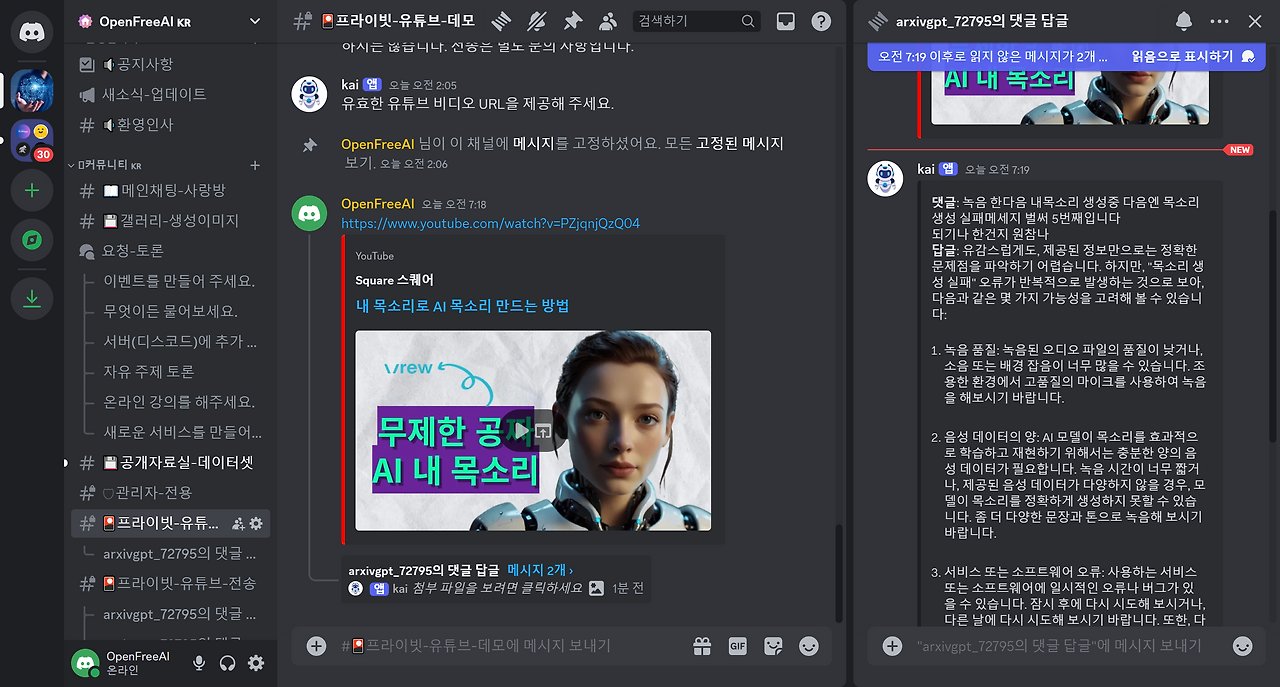This screenshot has width=1280, height=687.
Task: Click the gift icon next to message box
Action: click(x=701, y=646)
